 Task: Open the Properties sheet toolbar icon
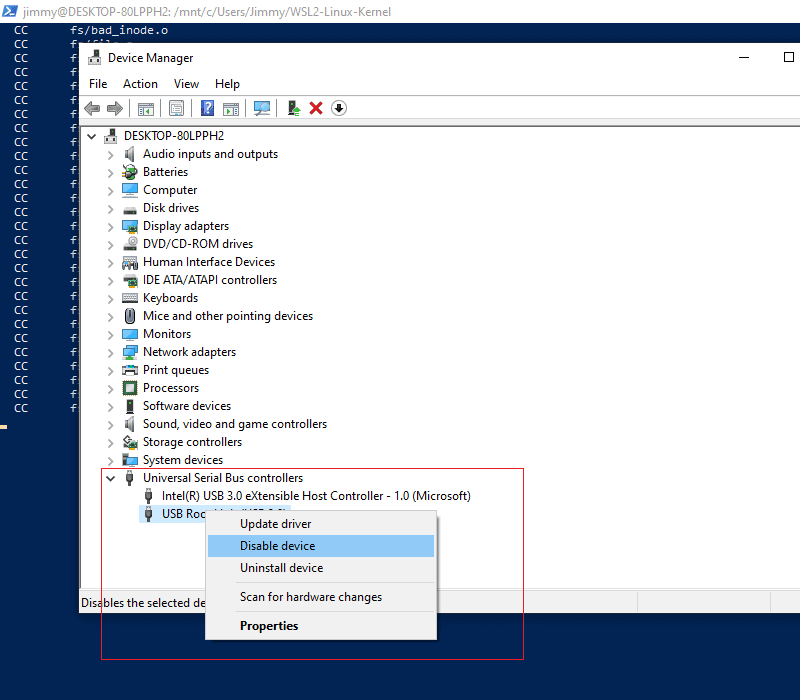pos(176,109)
